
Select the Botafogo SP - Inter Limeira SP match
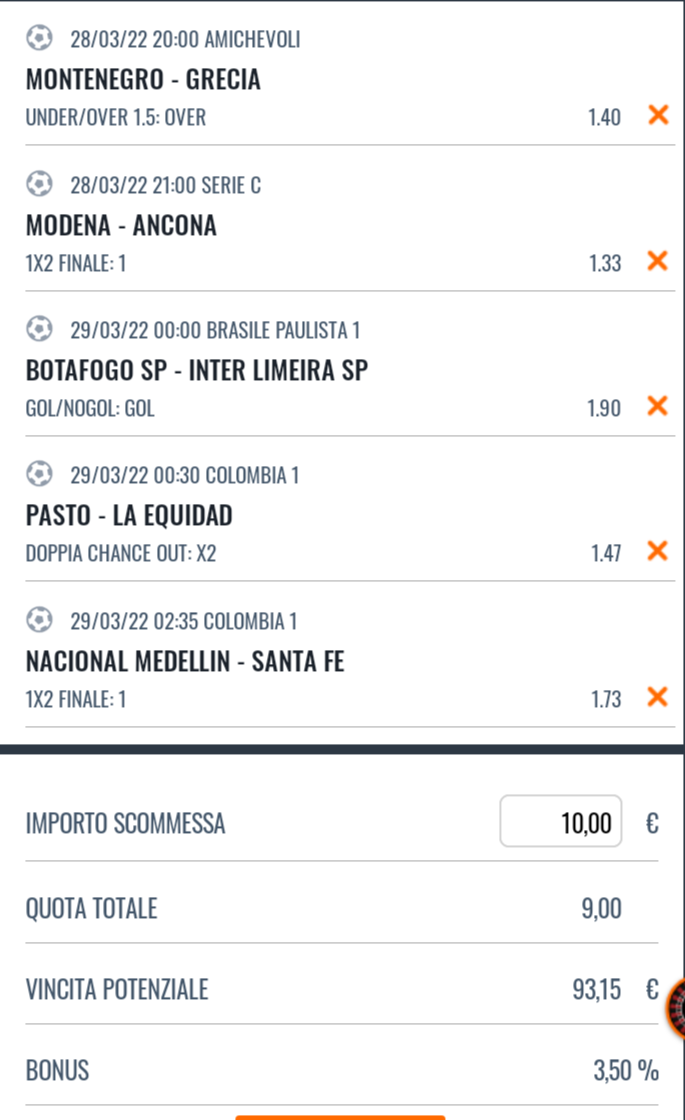pos(197,370)
